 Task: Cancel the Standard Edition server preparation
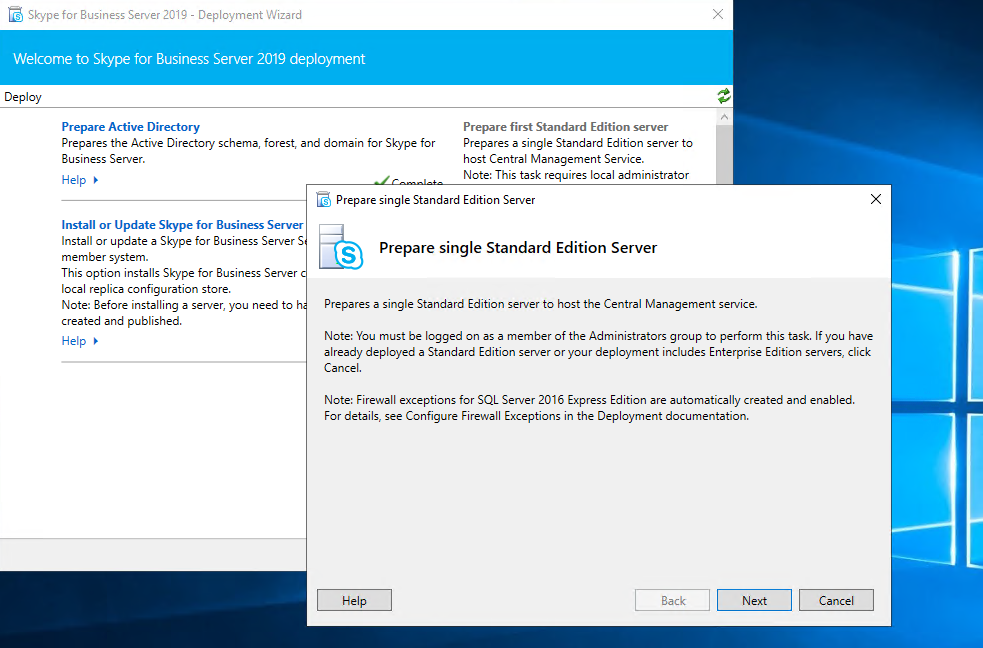coord(836,601)
